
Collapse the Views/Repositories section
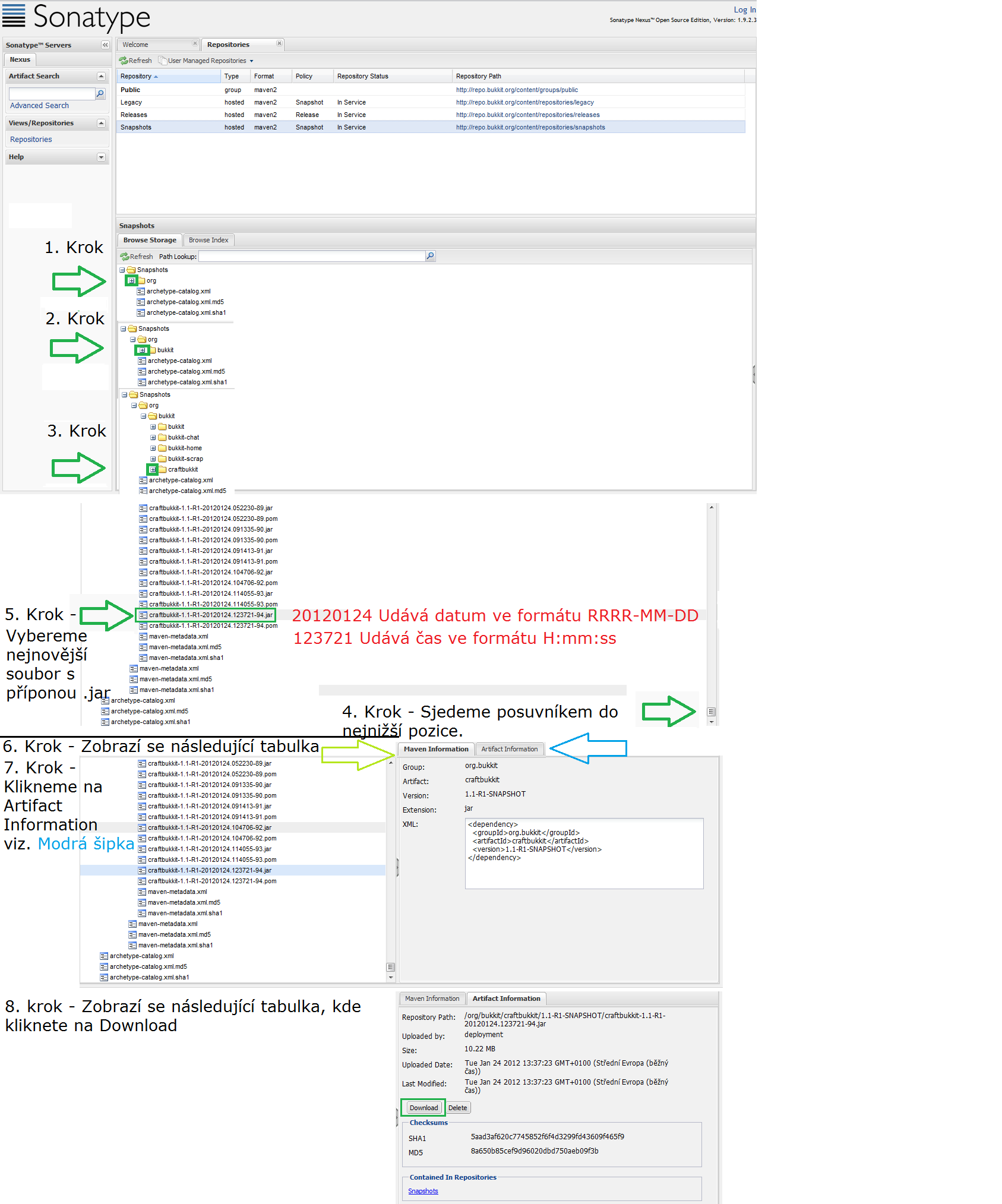pos(101,123)
